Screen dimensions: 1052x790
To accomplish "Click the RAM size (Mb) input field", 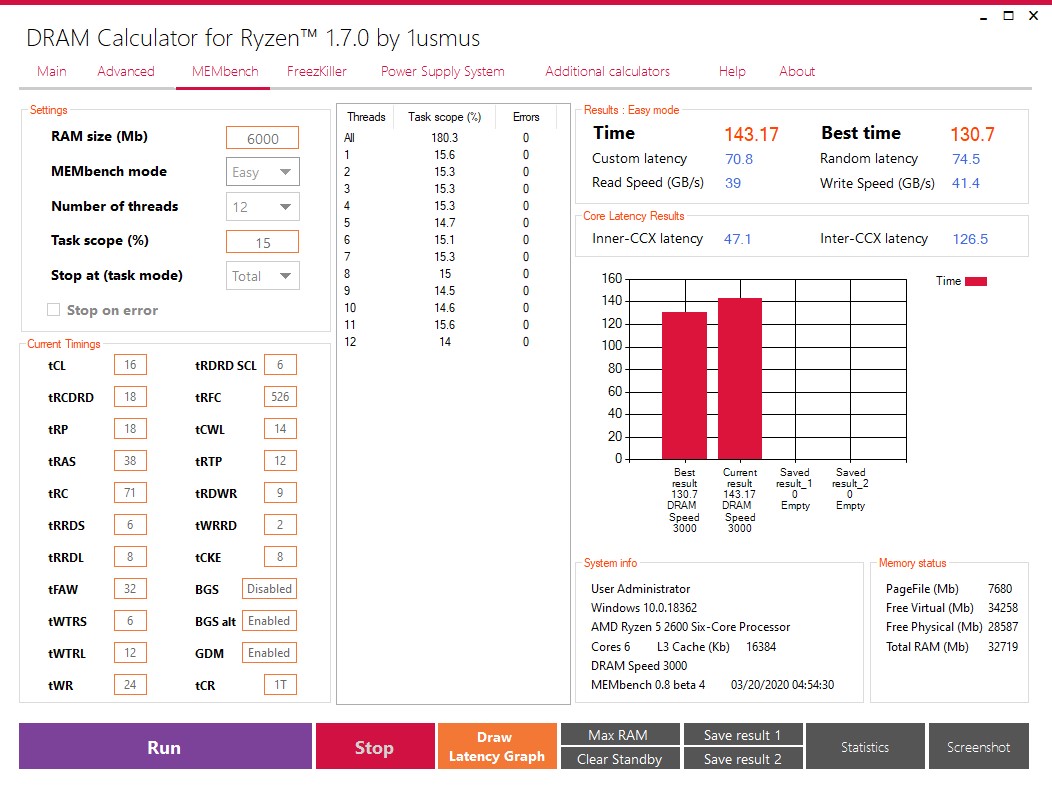I will [262, 138].
